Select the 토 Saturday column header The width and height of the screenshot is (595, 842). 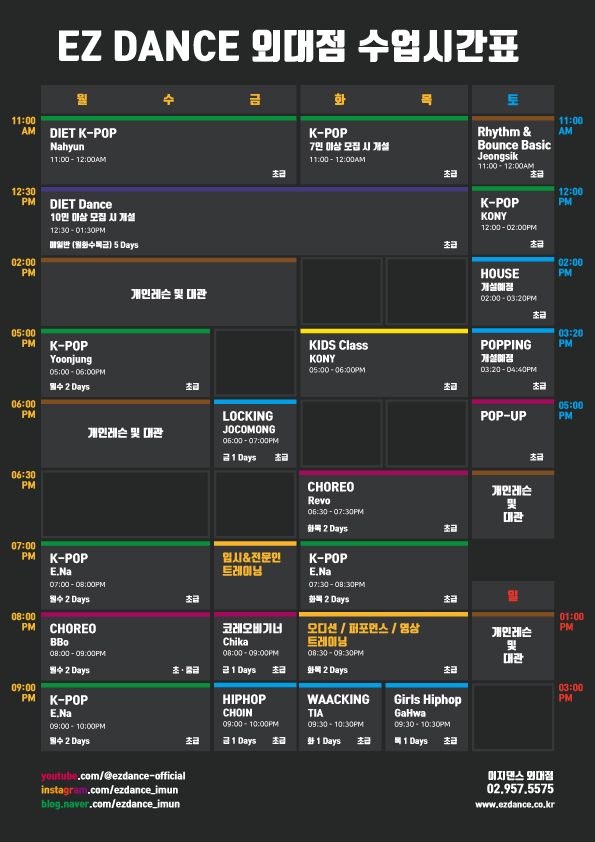click(513, 99)
